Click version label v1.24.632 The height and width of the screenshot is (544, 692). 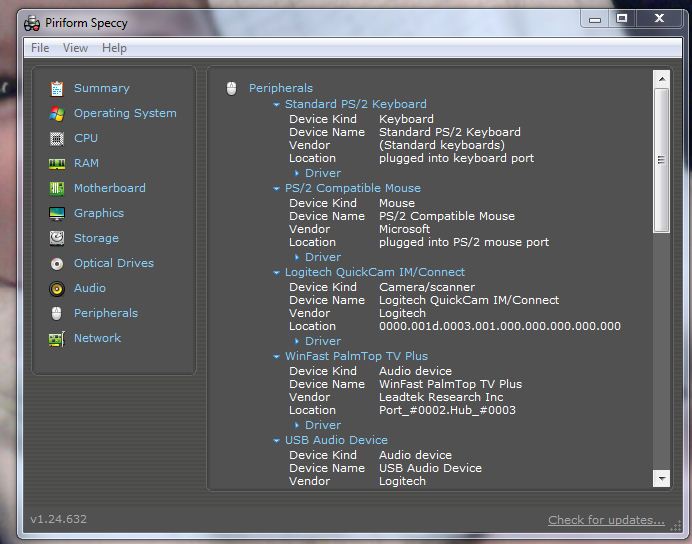click(x=58, y=519)
